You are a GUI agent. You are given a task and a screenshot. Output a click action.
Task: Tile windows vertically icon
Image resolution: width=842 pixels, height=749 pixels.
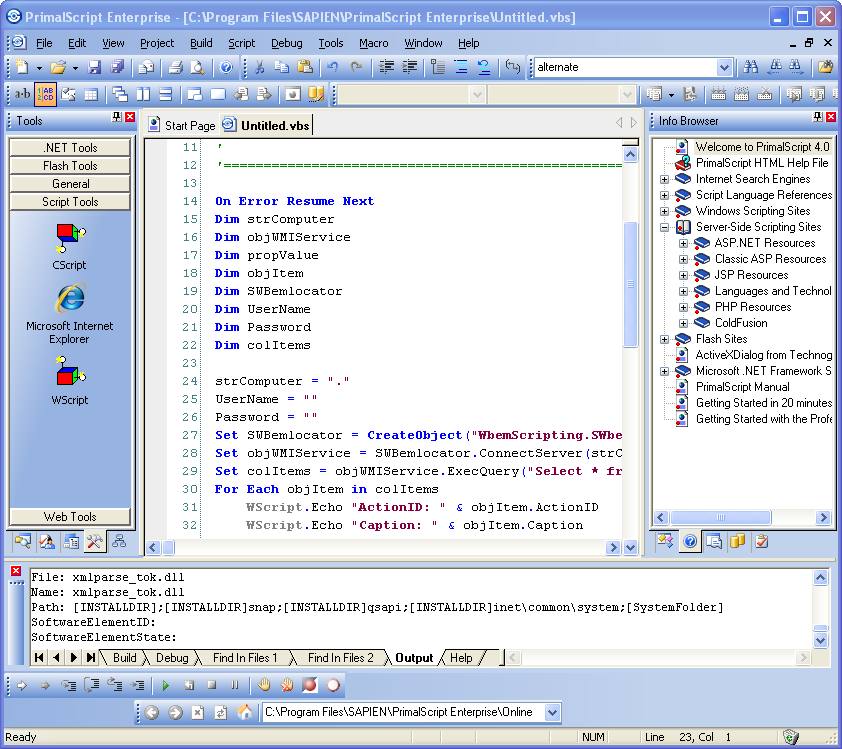pos(143,94)
